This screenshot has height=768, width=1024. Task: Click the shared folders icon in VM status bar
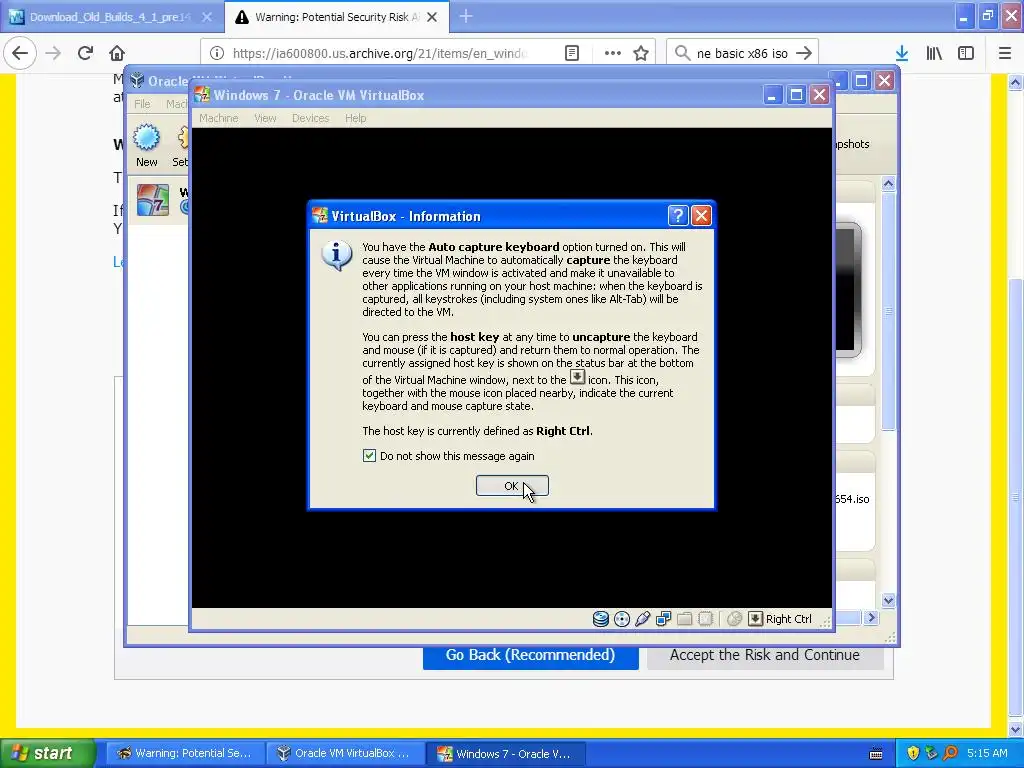684,618
